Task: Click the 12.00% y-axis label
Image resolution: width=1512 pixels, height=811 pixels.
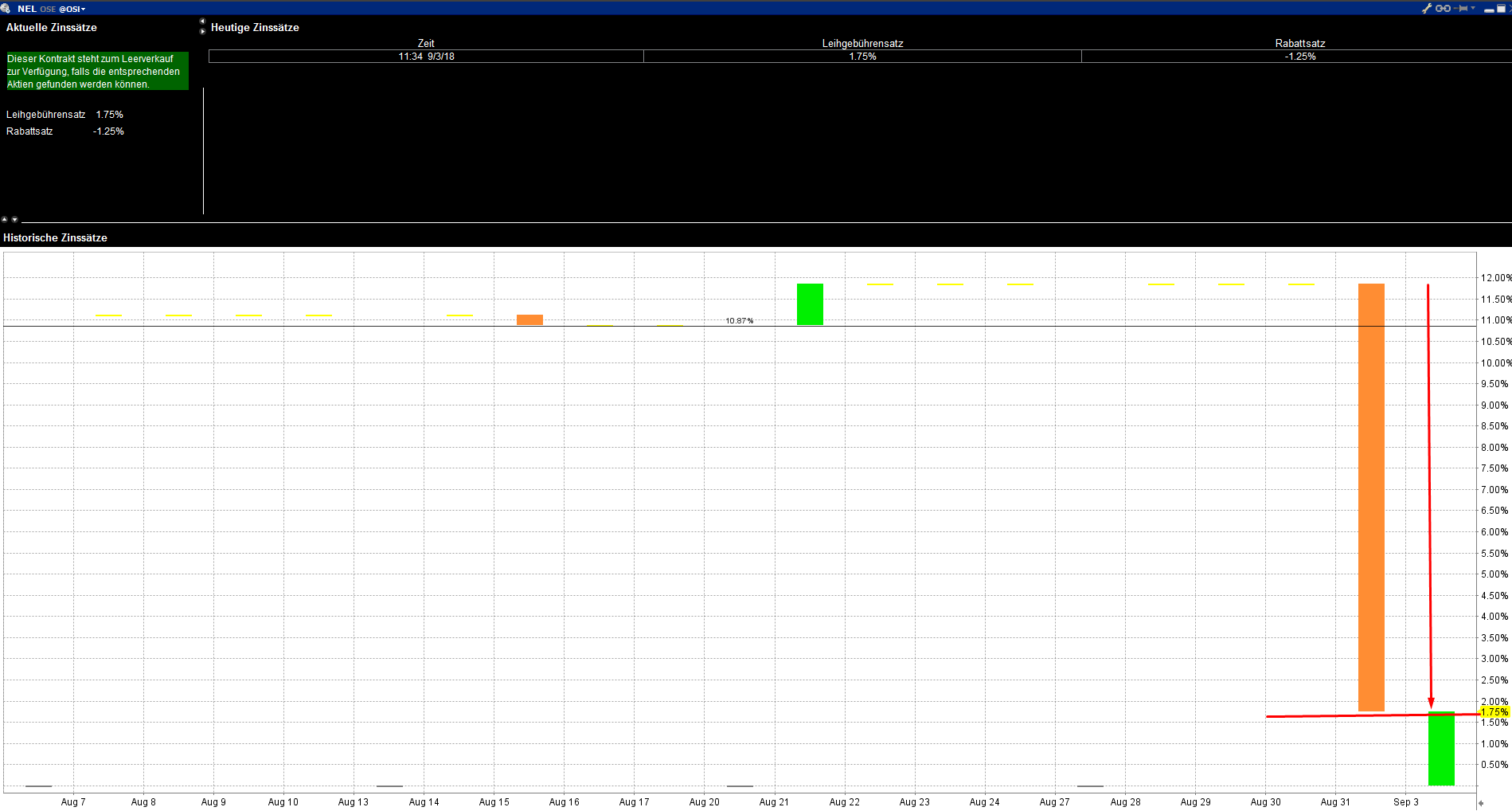Action: click(x=1496, y=278)
